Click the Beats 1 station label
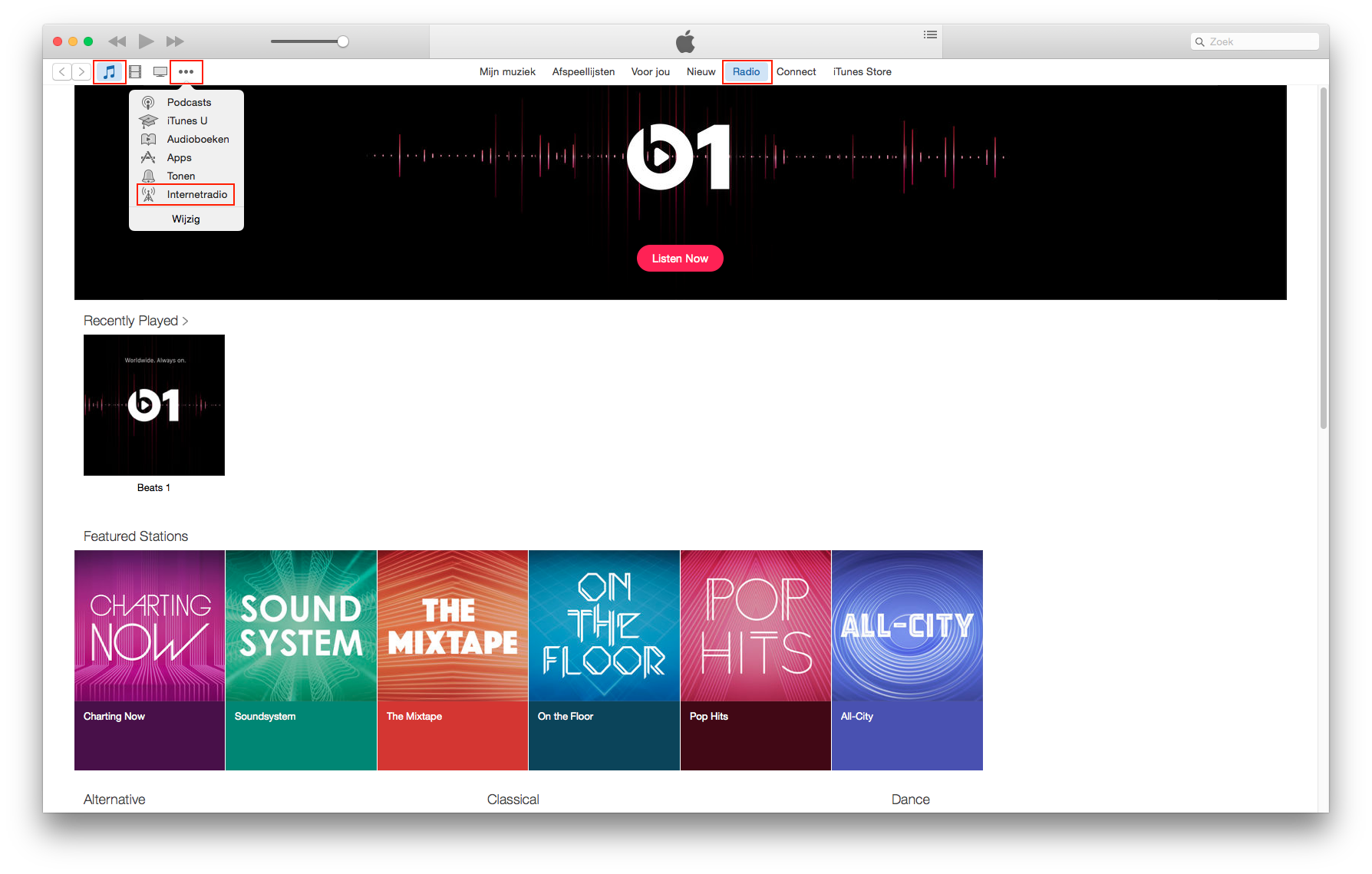 [153, 488]
